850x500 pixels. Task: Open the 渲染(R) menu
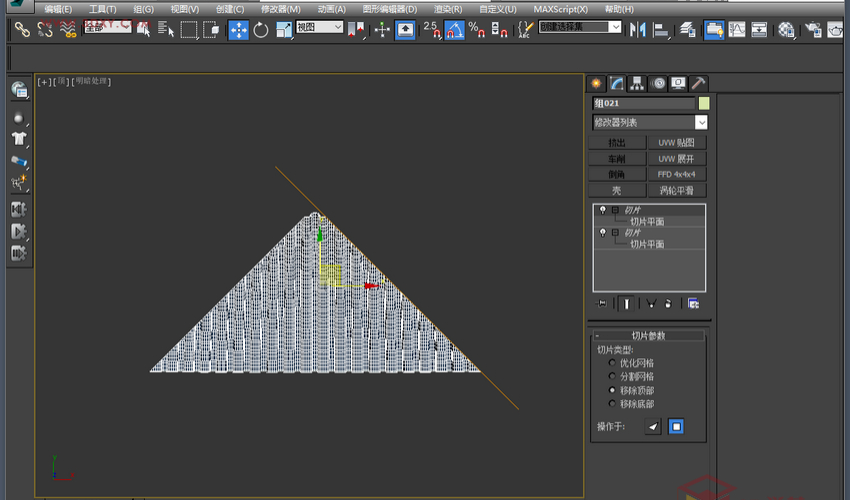click(448, 9)
